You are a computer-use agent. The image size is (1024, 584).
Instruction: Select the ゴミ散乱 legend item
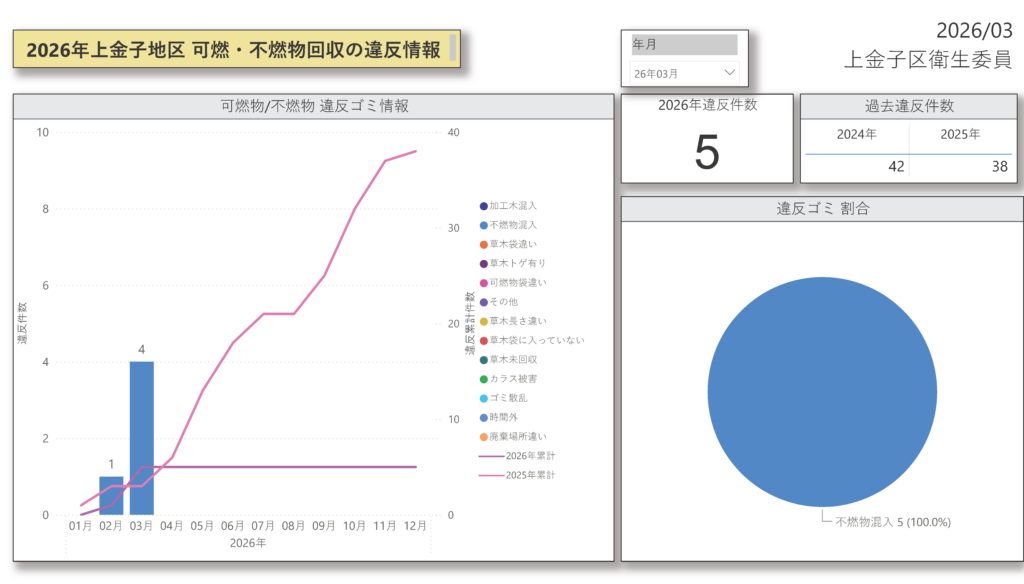510,398
